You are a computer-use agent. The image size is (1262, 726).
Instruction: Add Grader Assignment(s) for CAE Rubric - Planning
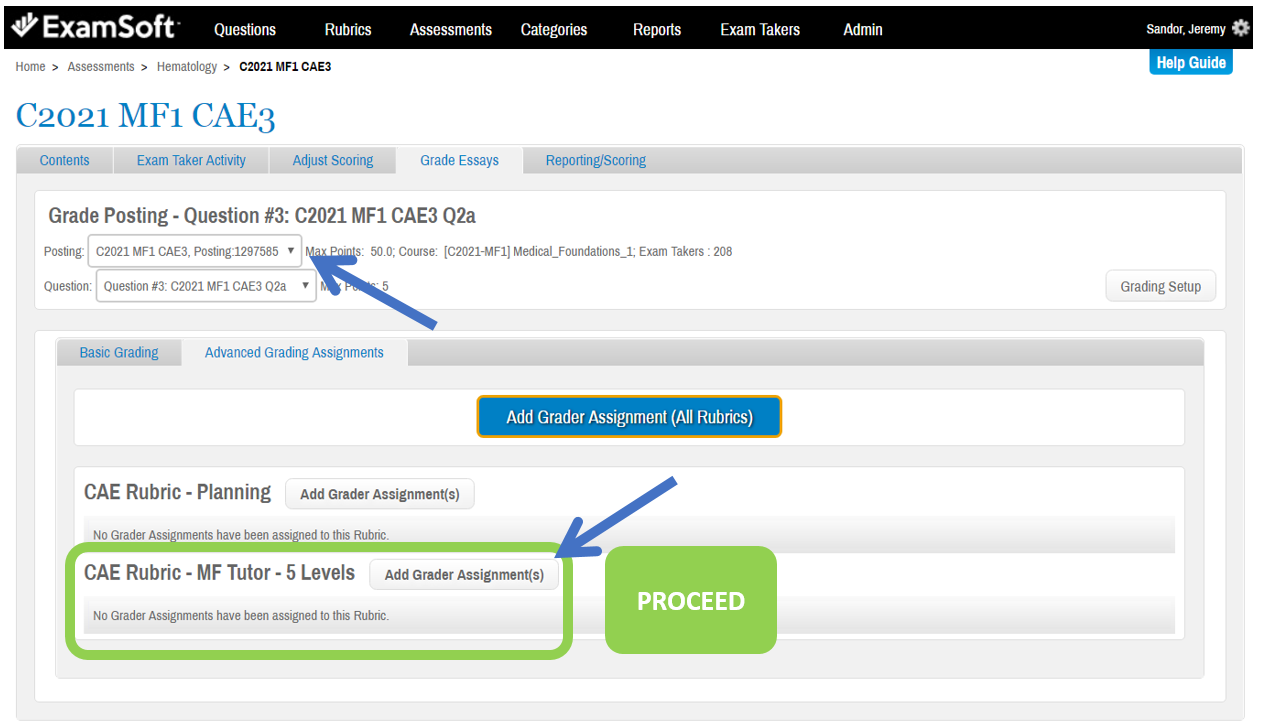click(380, 494)
